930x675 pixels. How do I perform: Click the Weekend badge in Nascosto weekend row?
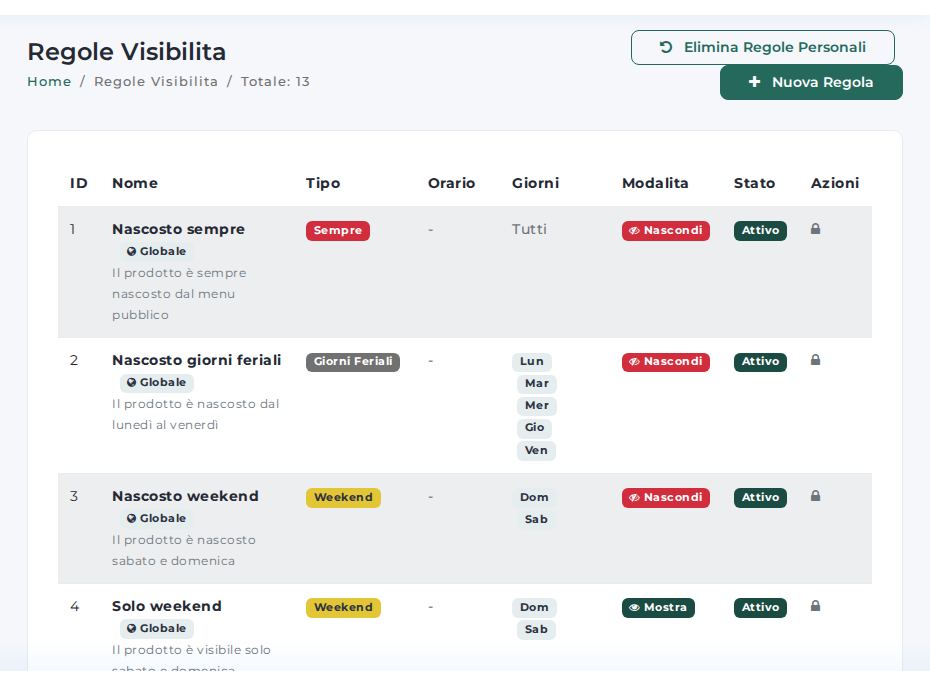(343, 498)
